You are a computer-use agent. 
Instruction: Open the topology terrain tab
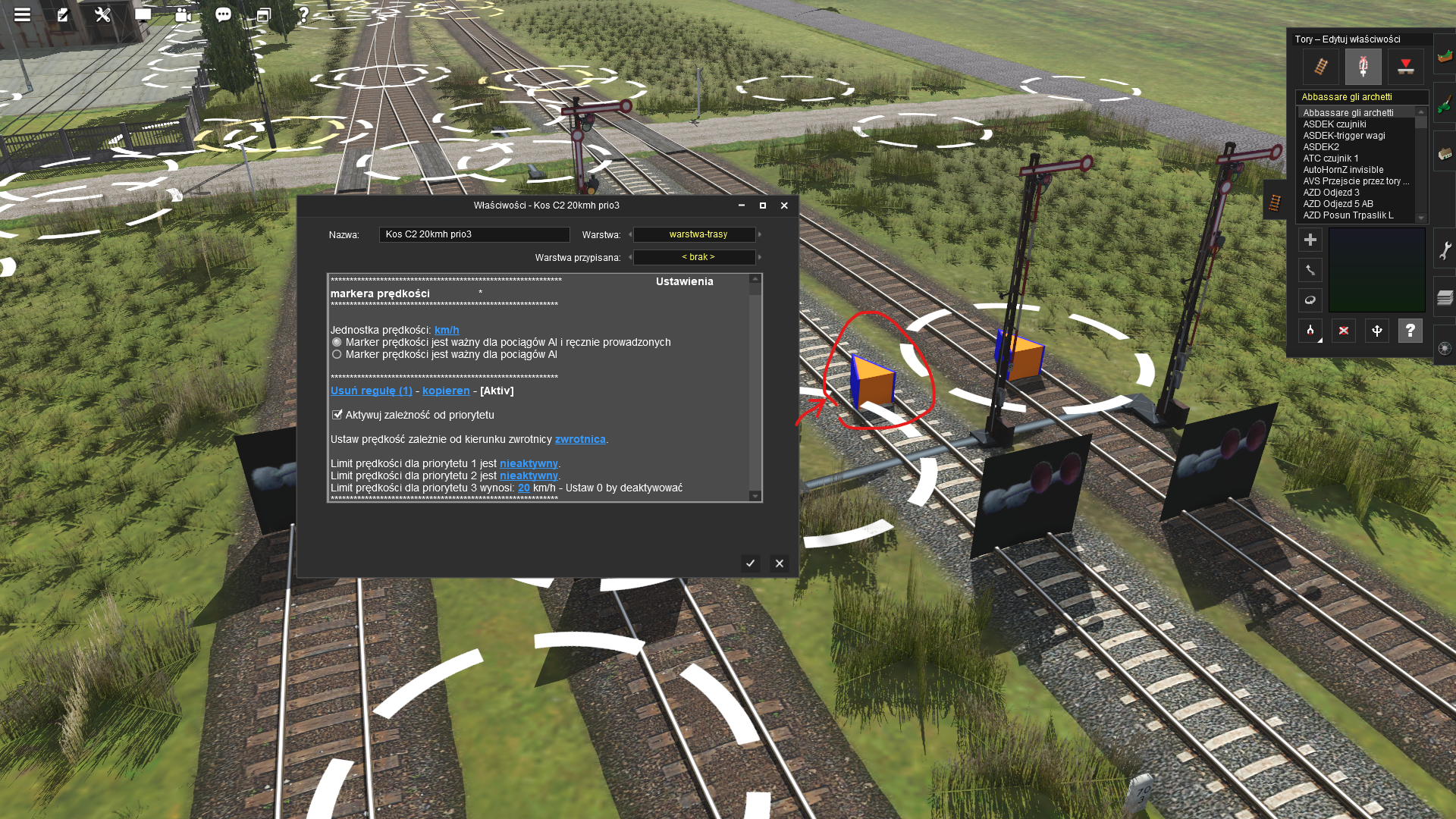tap(1445, 55)
